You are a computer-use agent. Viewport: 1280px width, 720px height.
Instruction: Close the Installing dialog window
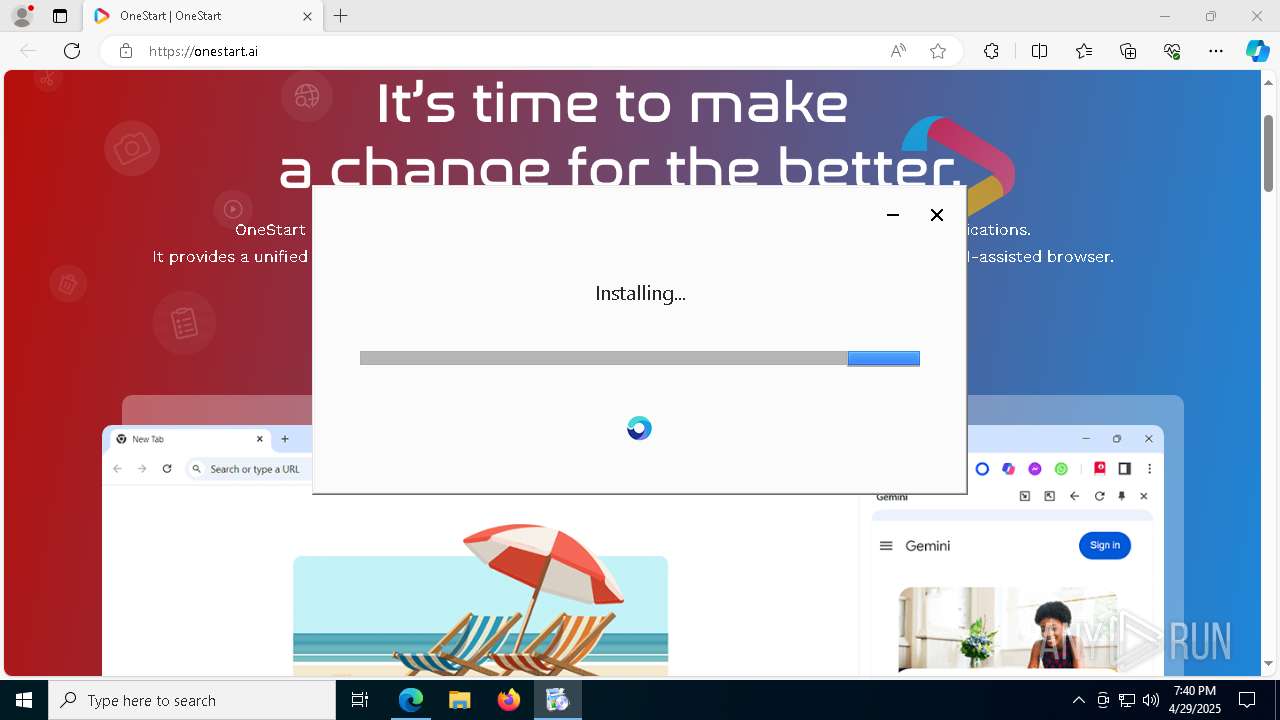937,215
